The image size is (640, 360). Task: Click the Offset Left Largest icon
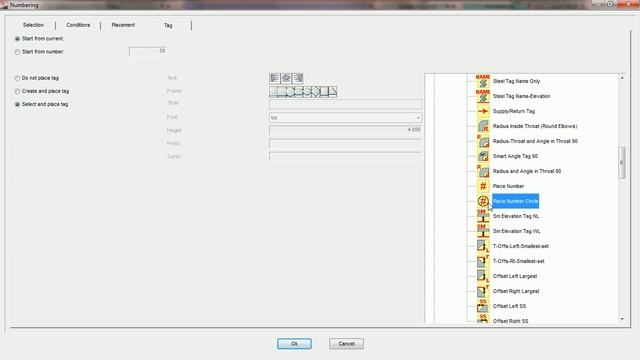click(483, 276)
